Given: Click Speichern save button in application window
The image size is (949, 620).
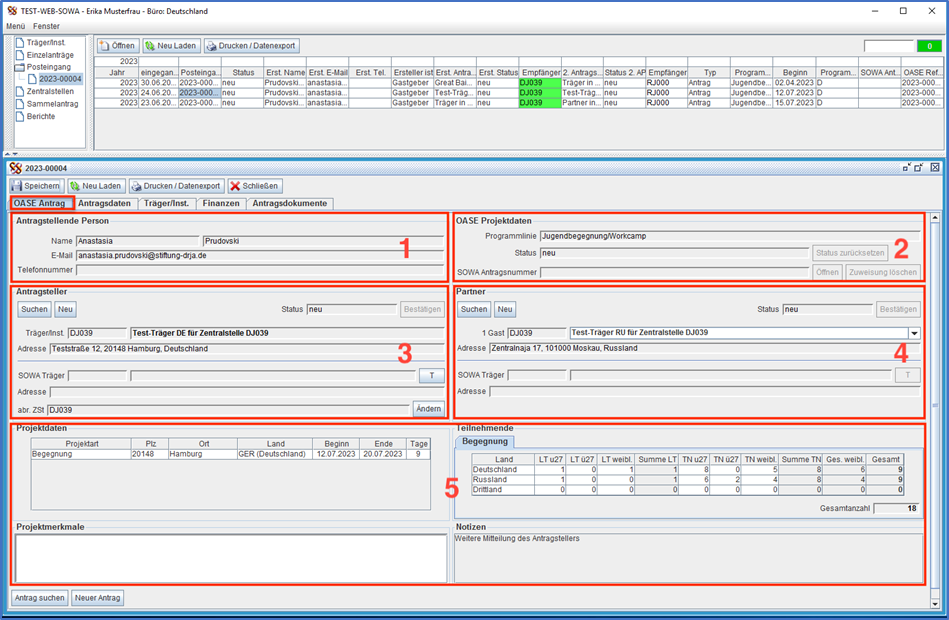Looking at the screenshot, I should (36, 186).
